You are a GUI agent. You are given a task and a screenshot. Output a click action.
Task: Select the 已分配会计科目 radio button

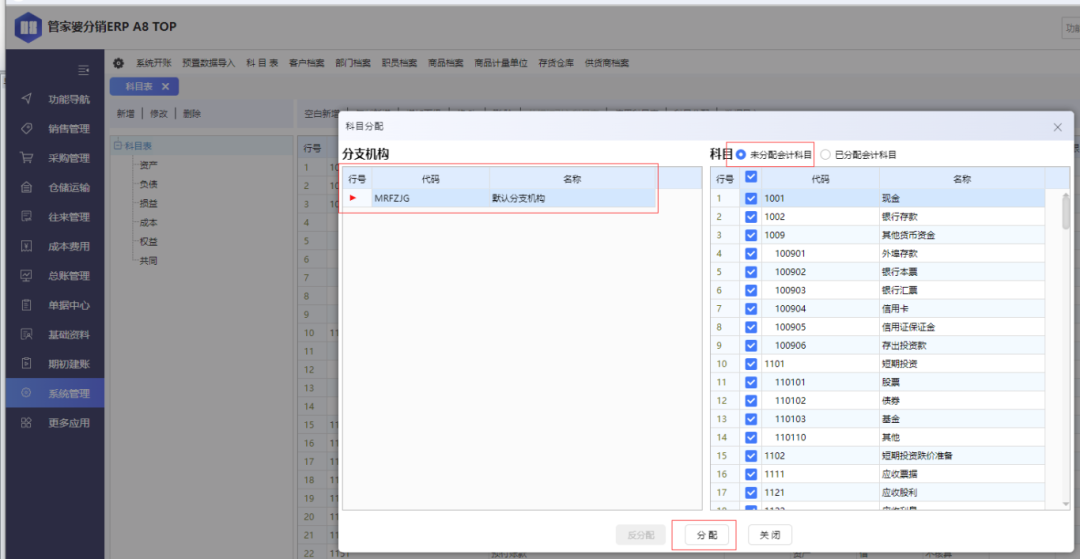pyautogui.click(x=826, y=155)
